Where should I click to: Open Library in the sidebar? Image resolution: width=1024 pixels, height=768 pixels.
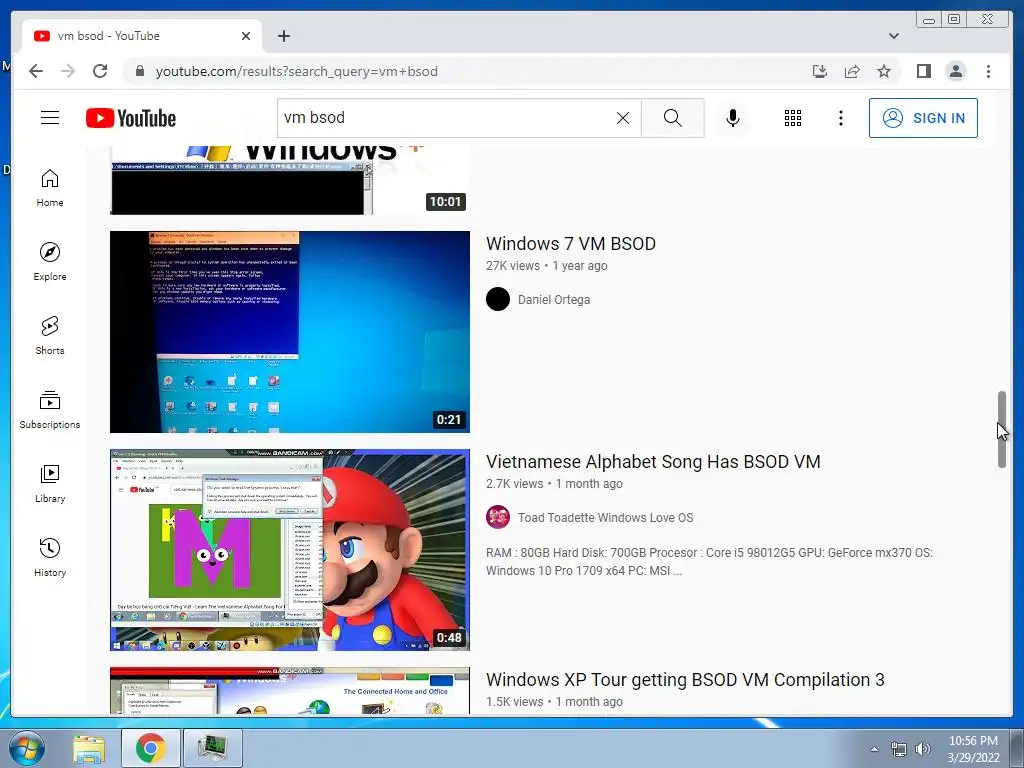coord(50,483)
